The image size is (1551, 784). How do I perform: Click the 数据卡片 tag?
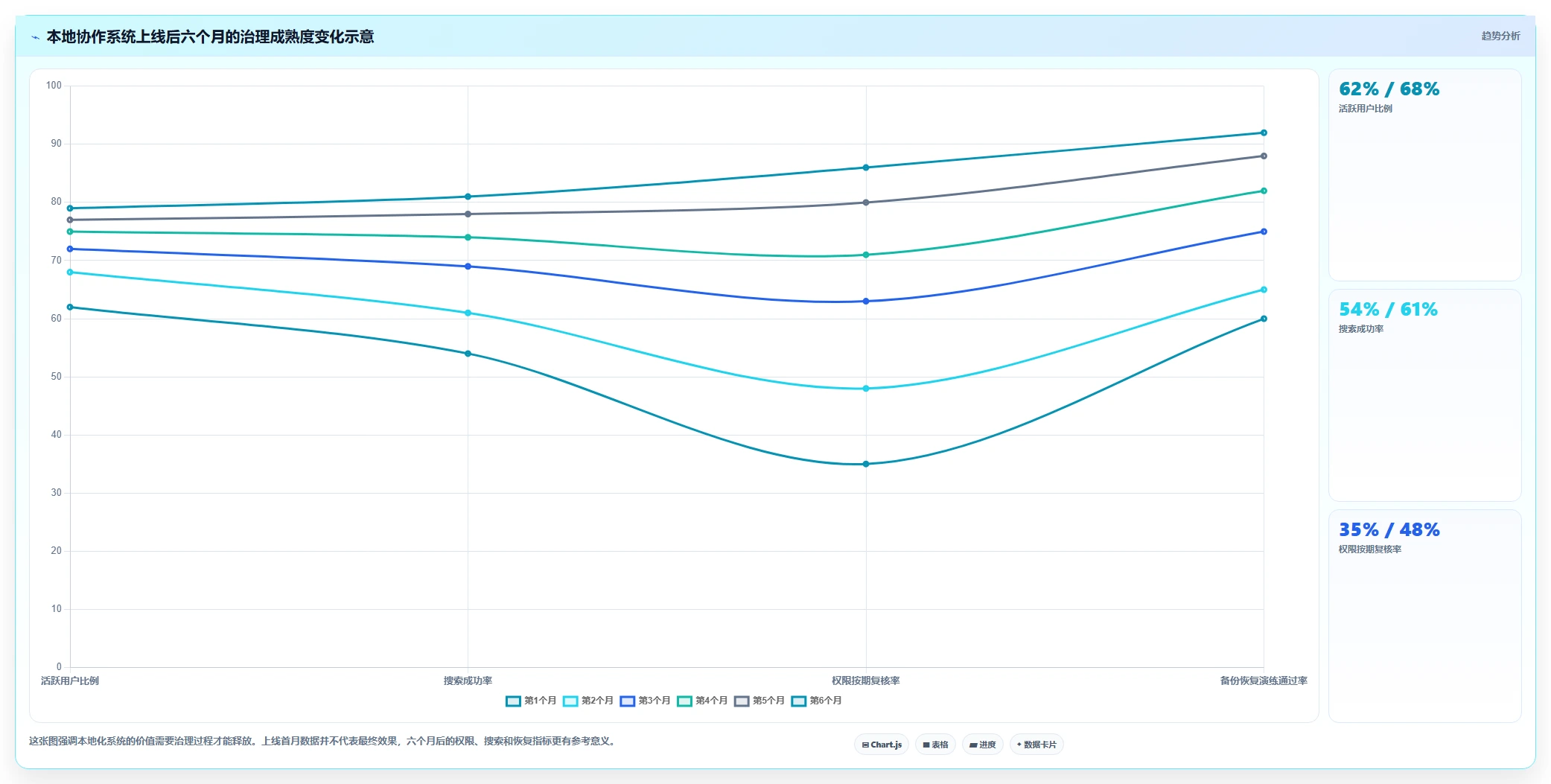coord(1036,745)
